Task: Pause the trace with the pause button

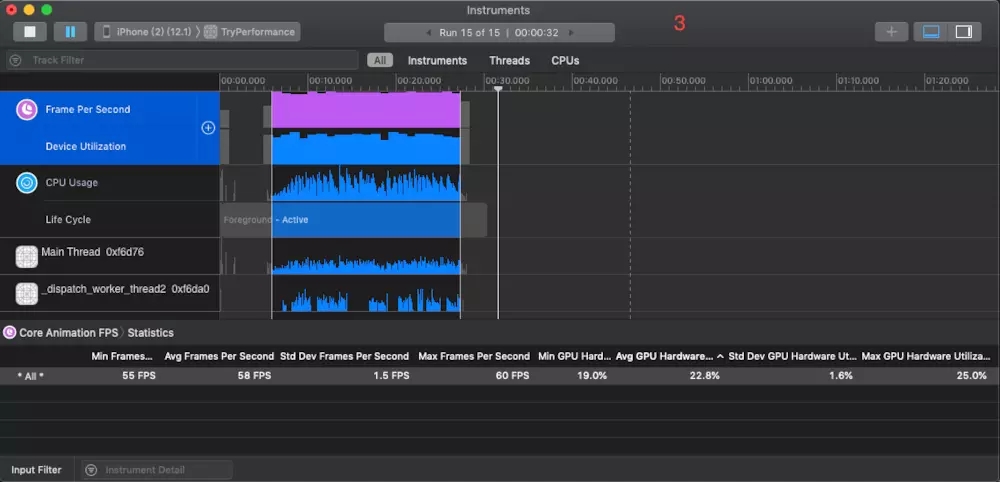Action: (70, 32)
